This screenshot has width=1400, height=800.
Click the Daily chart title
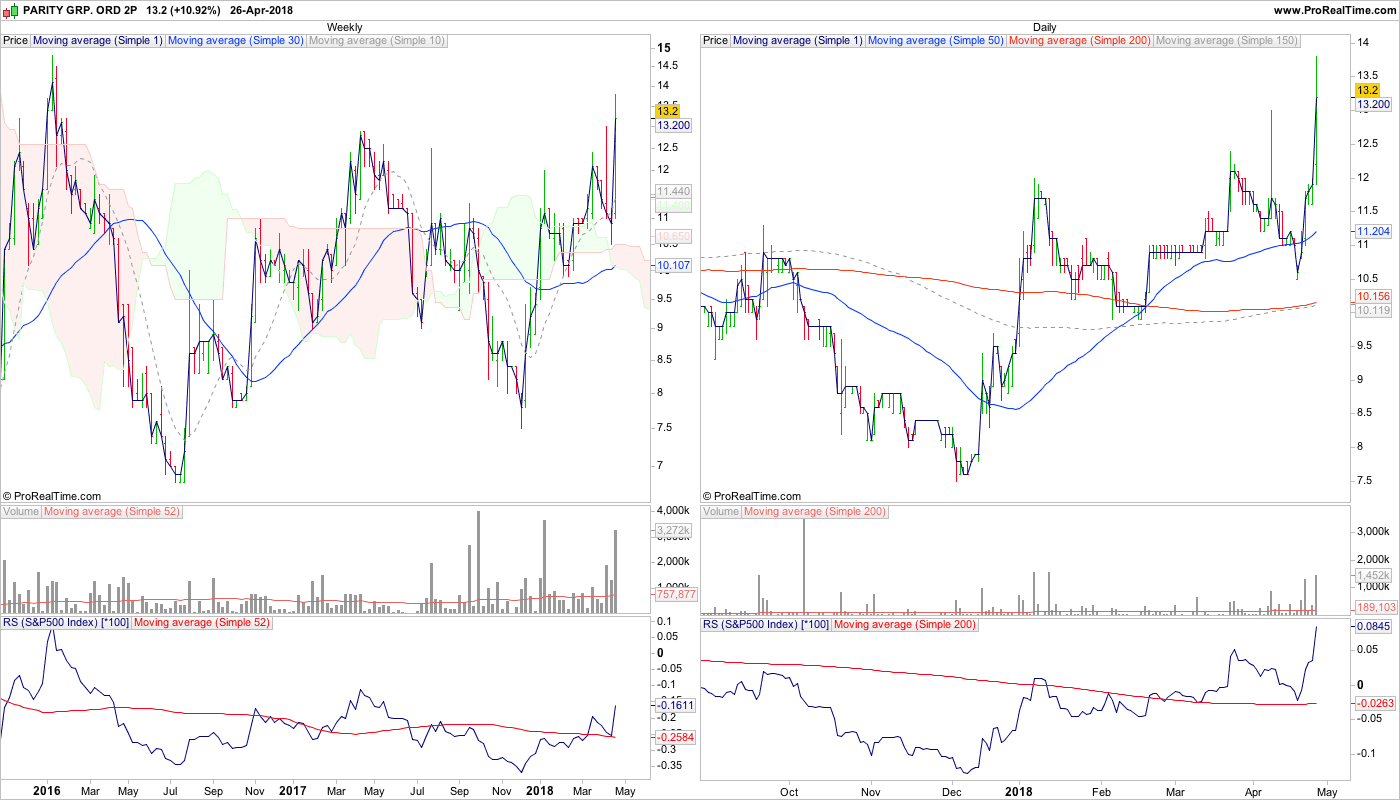[x=1044, y=27]
